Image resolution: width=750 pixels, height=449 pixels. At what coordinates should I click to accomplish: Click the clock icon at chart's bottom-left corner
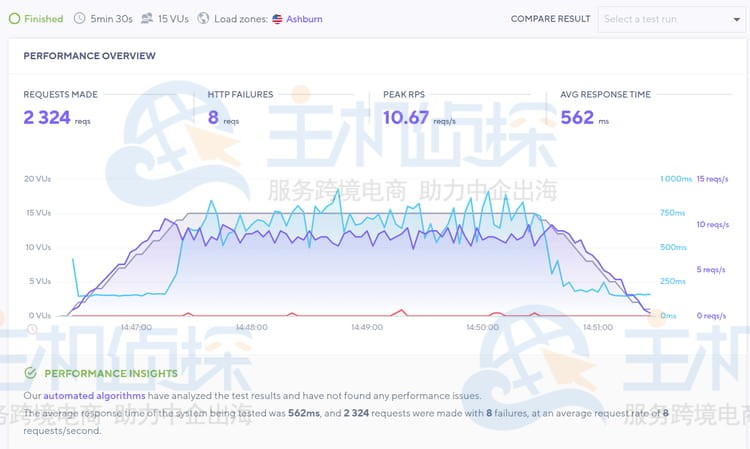coord(32,328)
